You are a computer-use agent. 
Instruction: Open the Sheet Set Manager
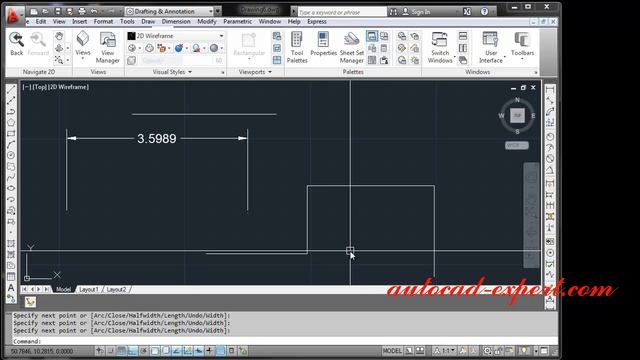coord(351,47)
